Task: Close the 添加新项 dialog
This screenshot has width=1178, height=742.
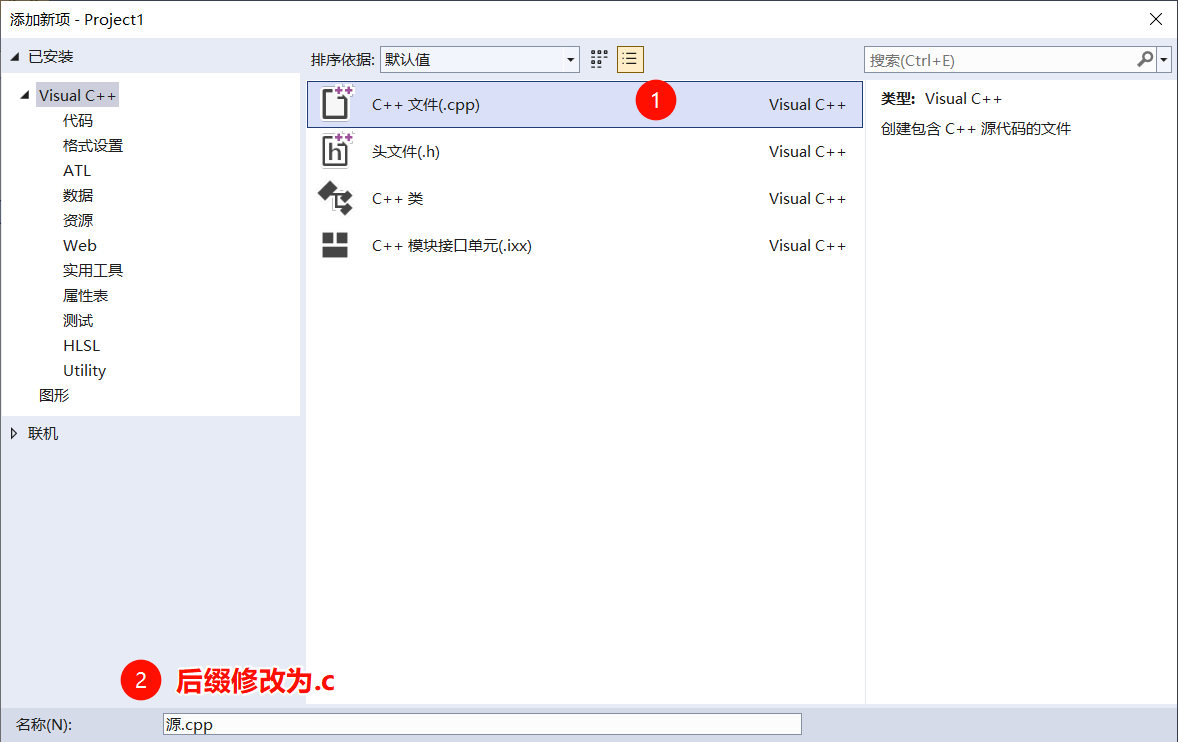Action: (x=1156, y=19)
